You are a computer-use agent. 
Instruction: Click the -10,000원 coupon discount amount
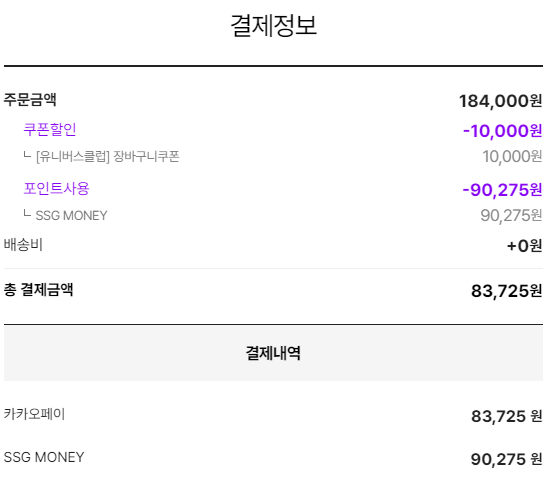tap(503, 131)
